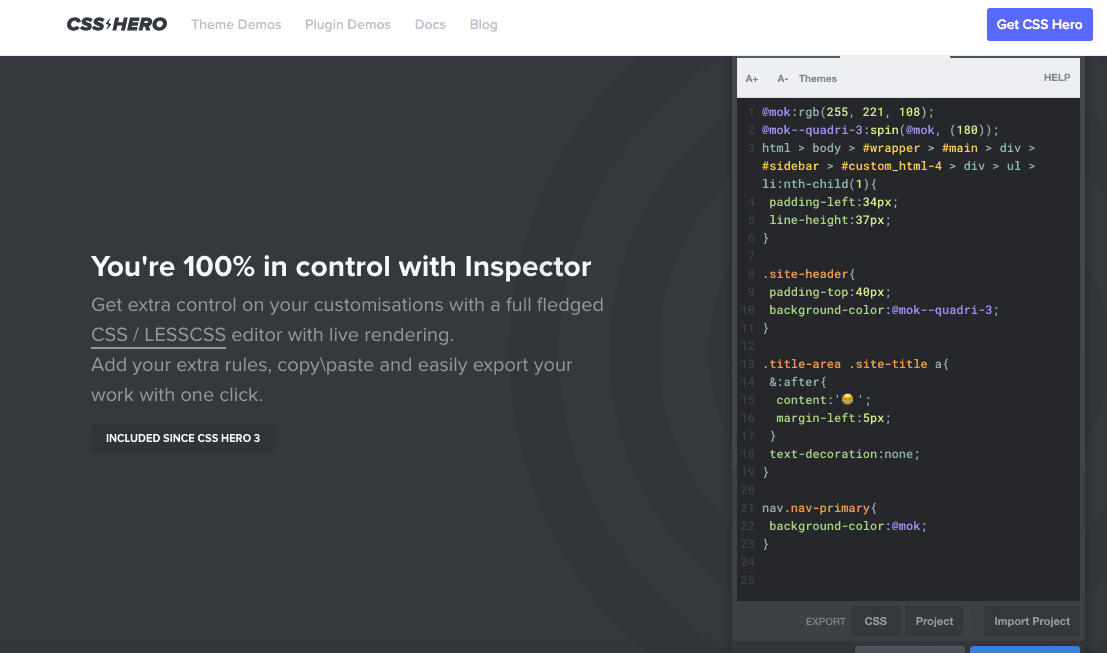Viewport: 1107px width, 653px height.
Task: Click the "background-color:@mok;" code line
Action: coord(848,526)
